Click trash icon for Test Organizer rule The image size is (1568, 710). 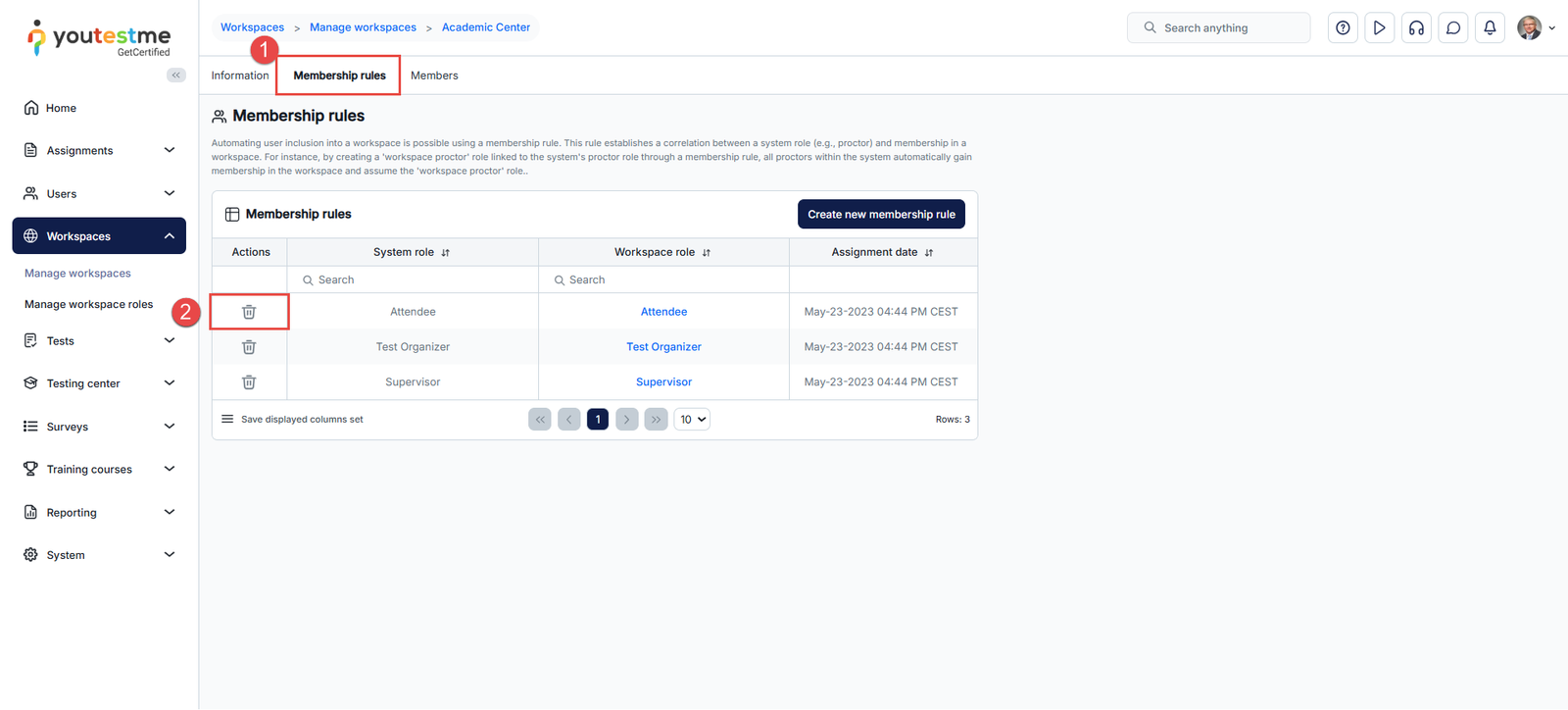(x=249, y=347)
